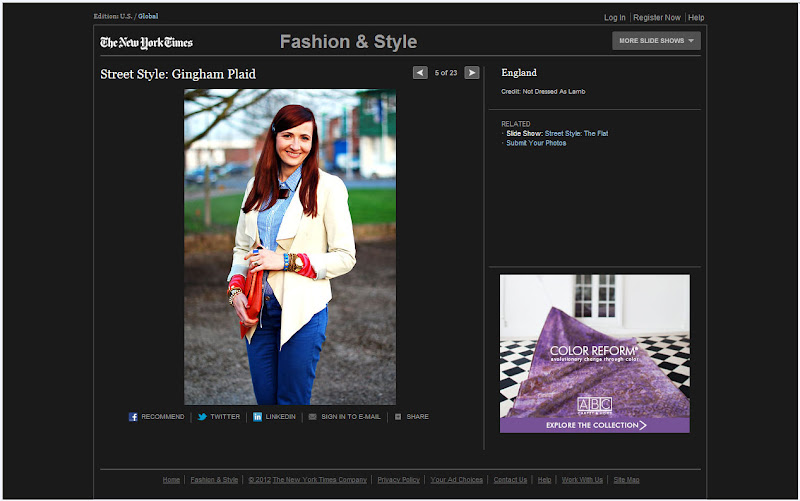800x501 pixels.
Task: Click the Share plus icon
Action: click(398, 417)
